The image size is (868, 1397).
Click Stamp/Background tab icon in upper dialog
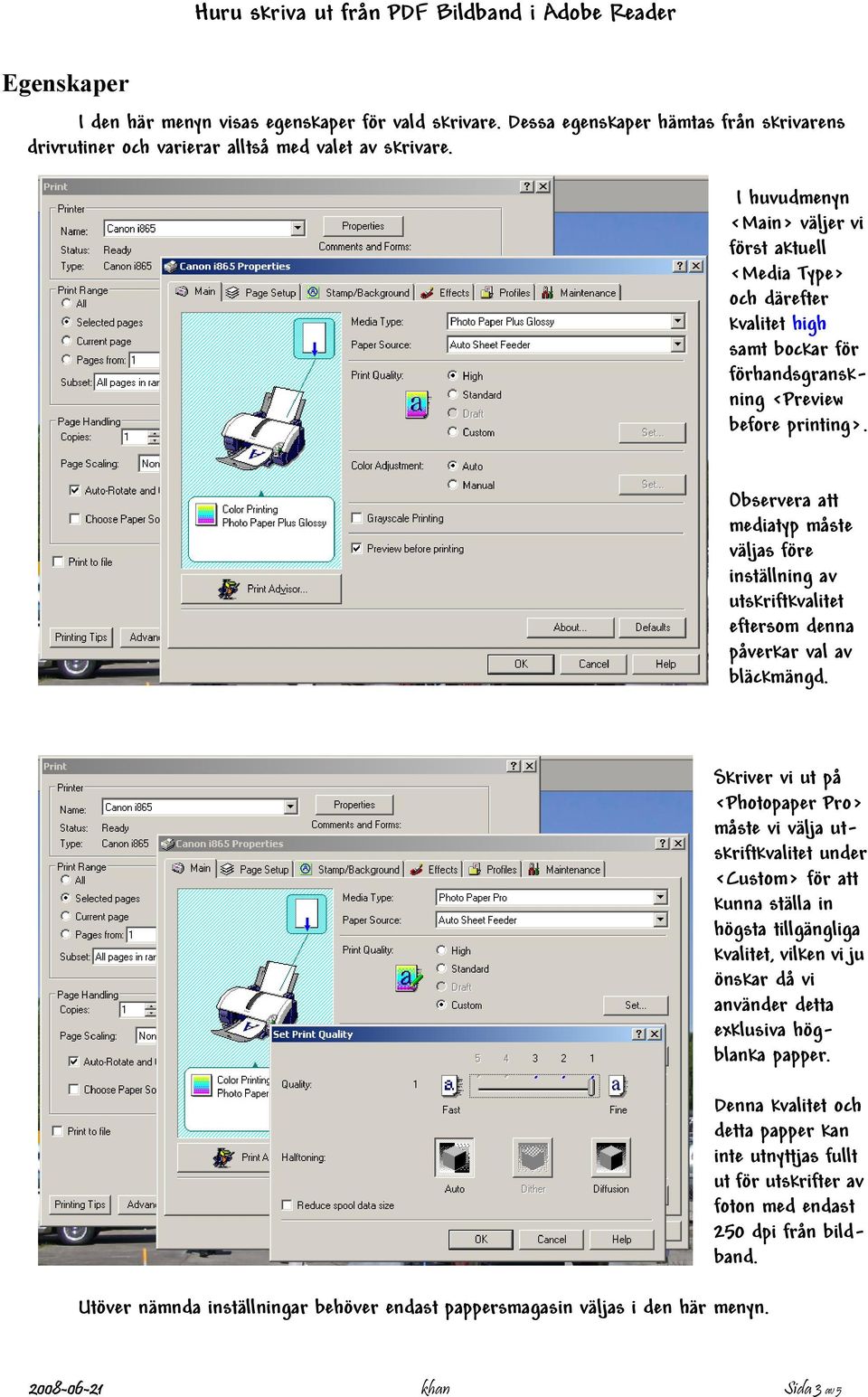(x=313, y=292)
